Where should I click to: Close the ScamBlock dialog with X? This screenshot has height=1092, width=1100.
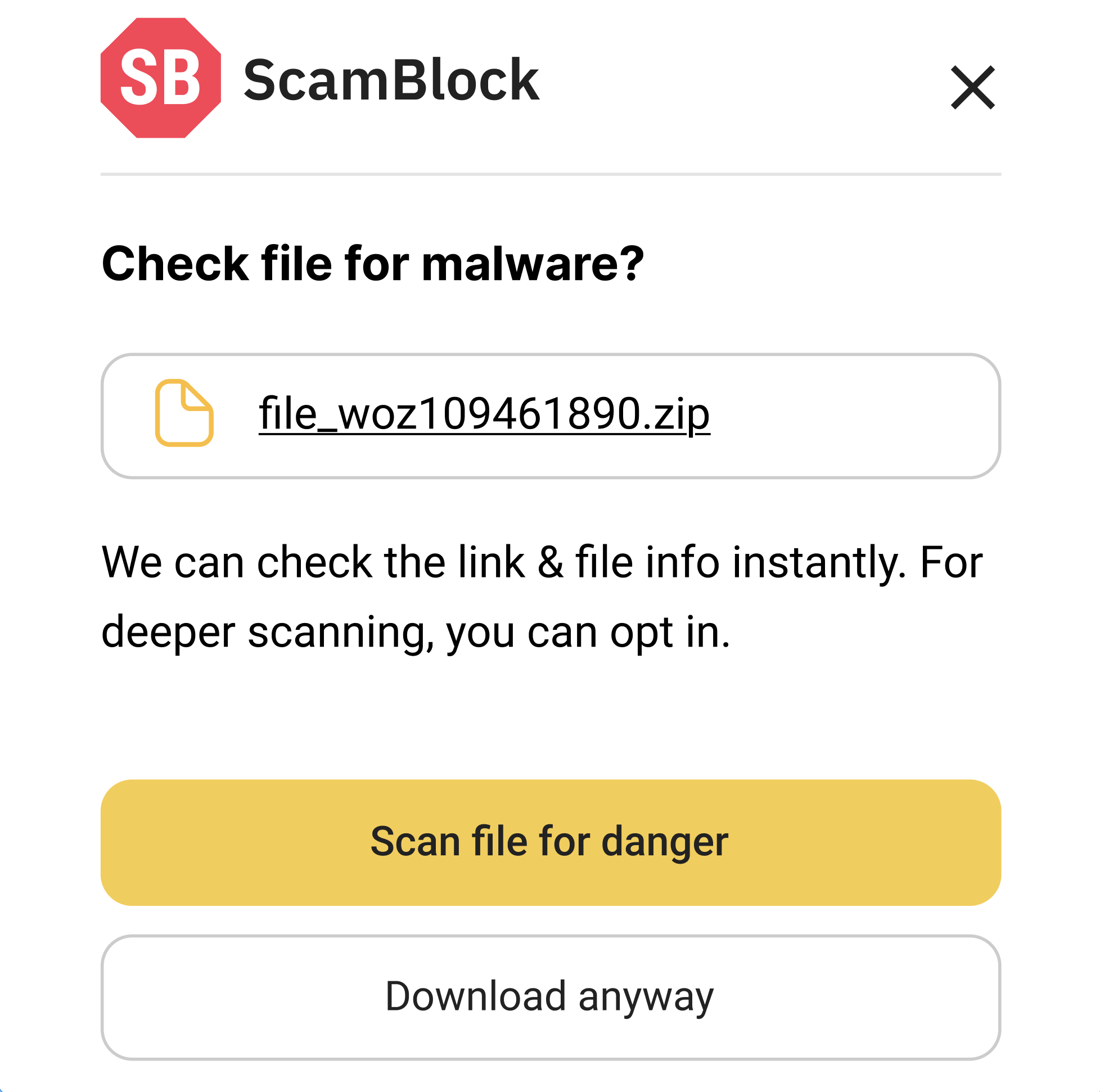[972, 87]
